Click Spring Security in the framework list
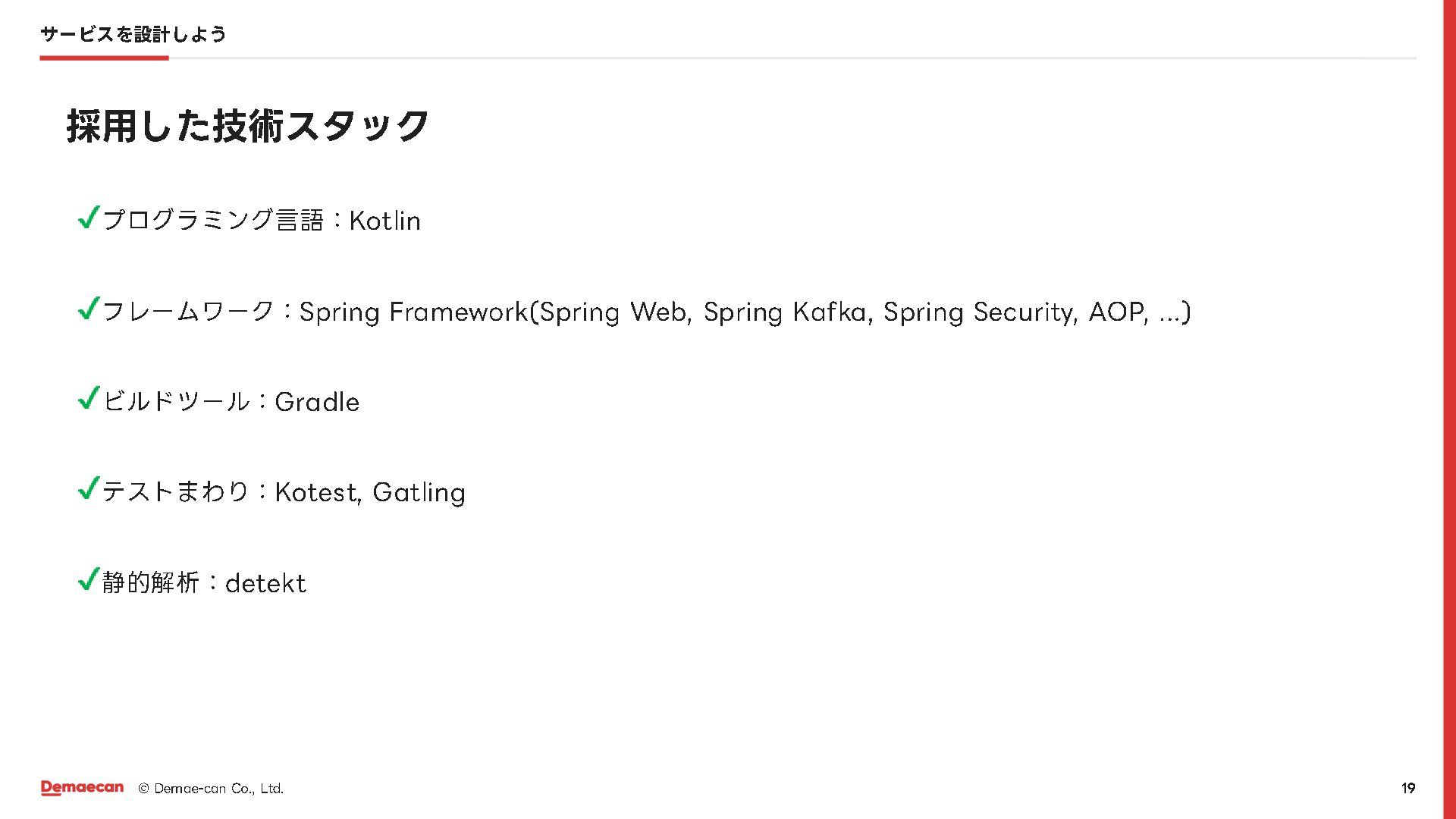The height and width of the screenshot is (819, 1456). 979,312
